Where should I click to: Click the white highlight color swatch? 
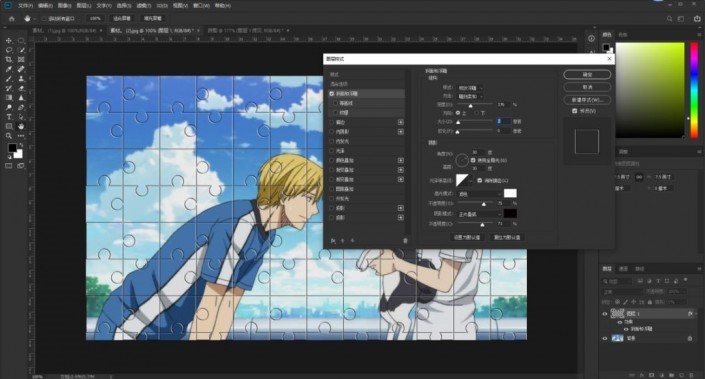pos(510,193)
